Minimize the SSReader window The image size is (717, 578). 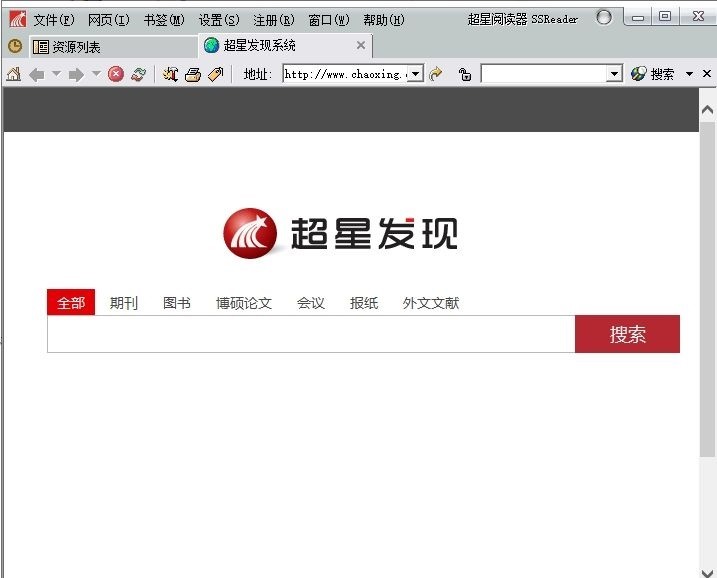637,17
